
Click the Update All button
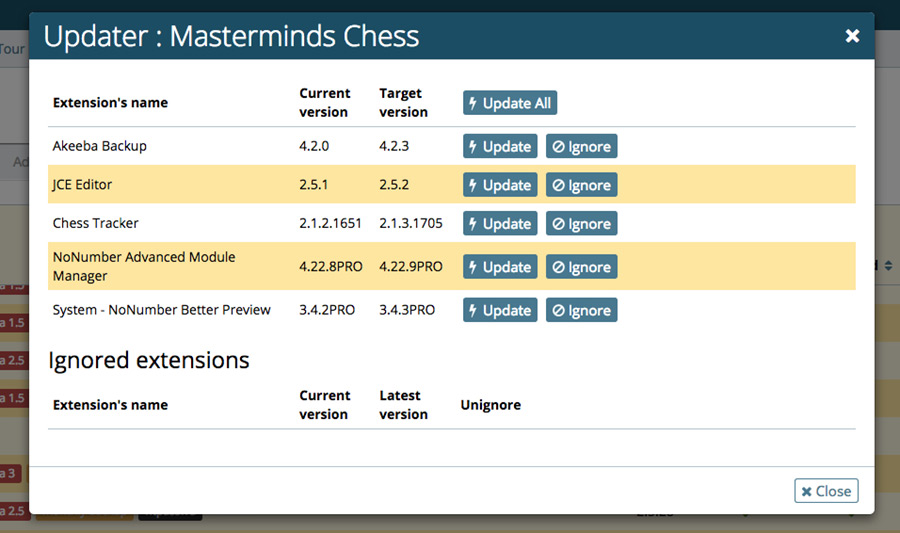510,103
